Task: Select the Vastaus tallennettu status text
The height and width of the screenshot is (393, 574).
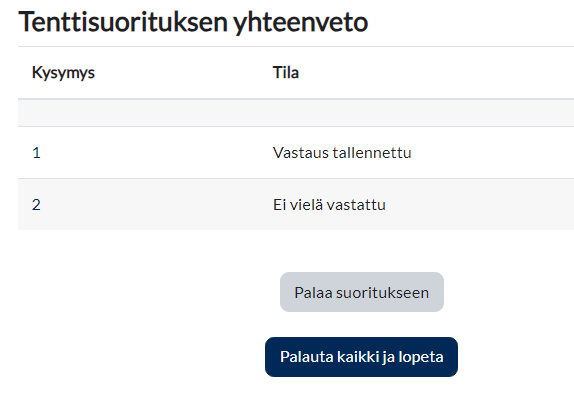Action: click(342, 153)
